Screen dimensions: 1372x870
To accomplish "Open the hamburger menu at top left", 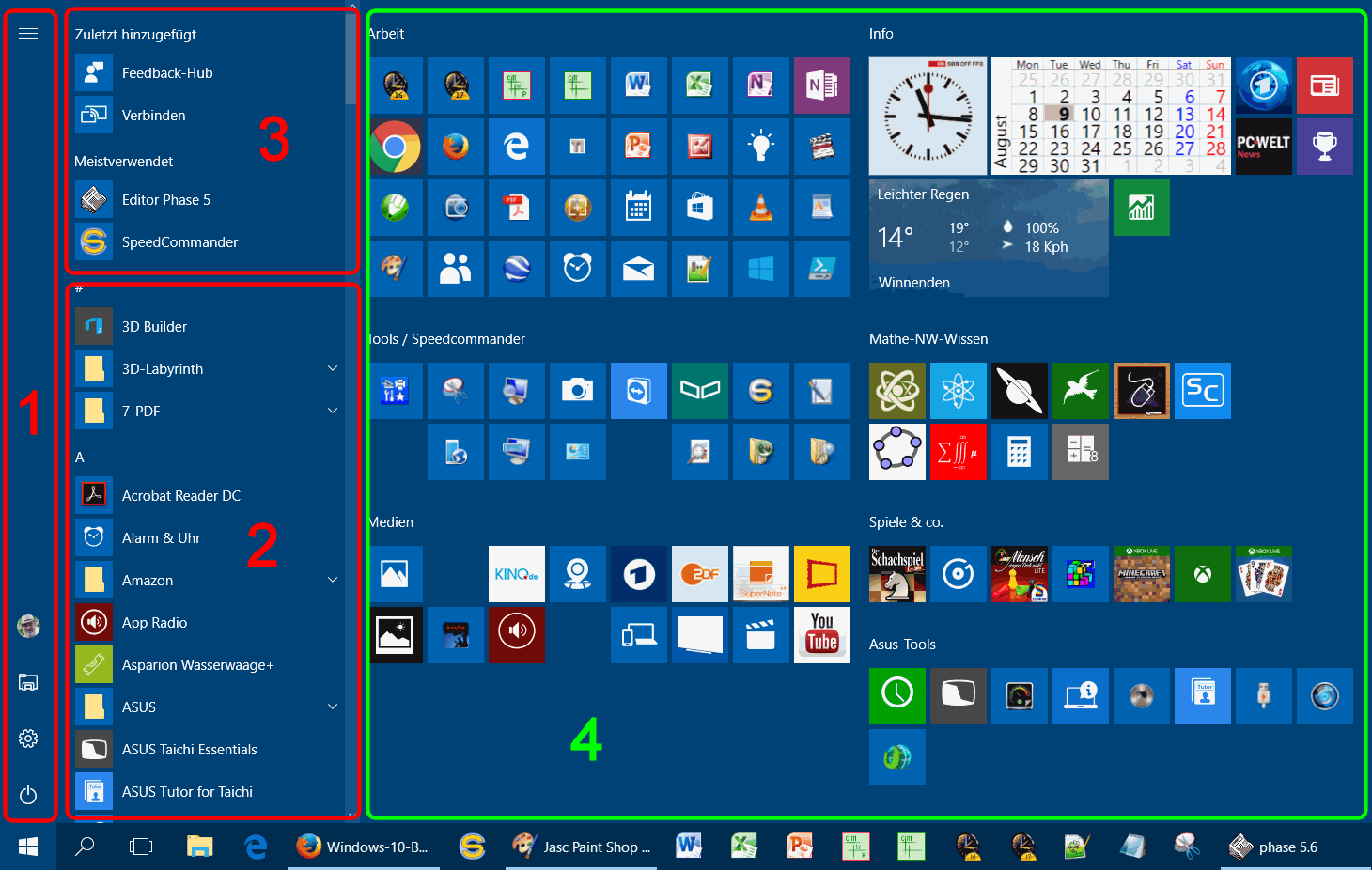I will click(28, 34).
